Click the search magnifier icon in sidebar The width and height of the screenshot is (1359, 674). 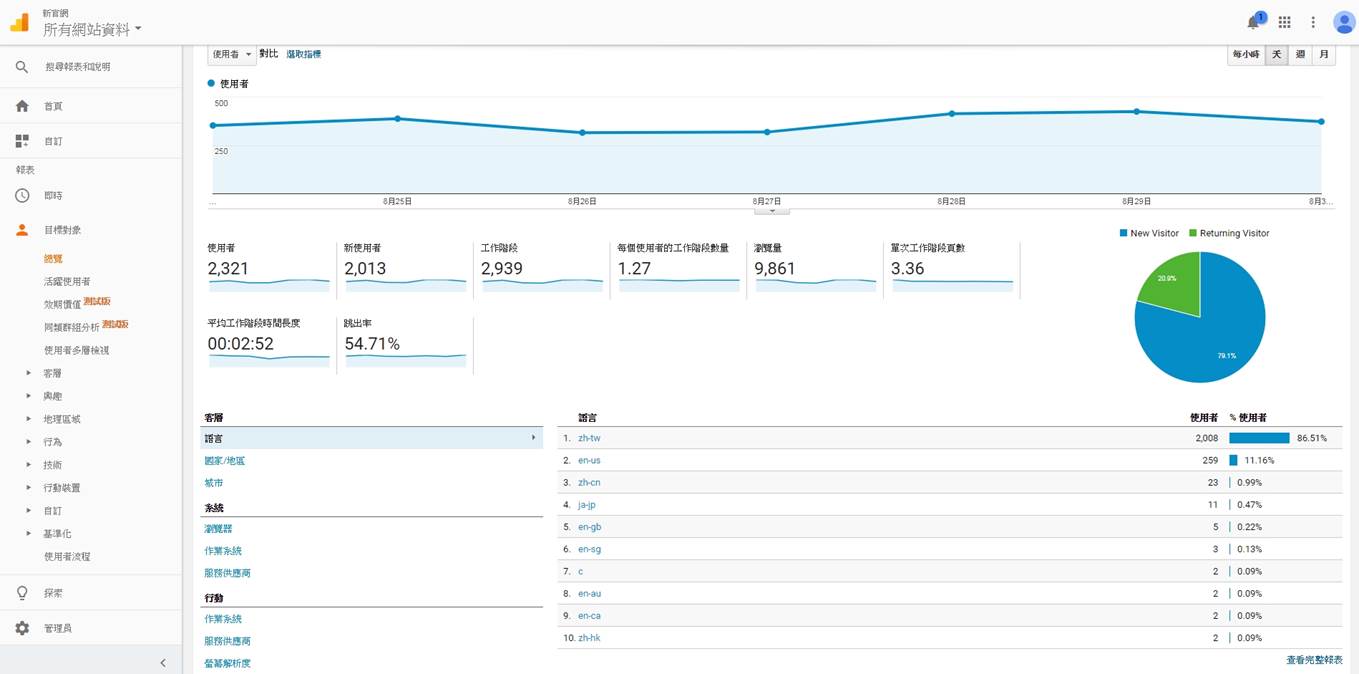tap(22, 67)
